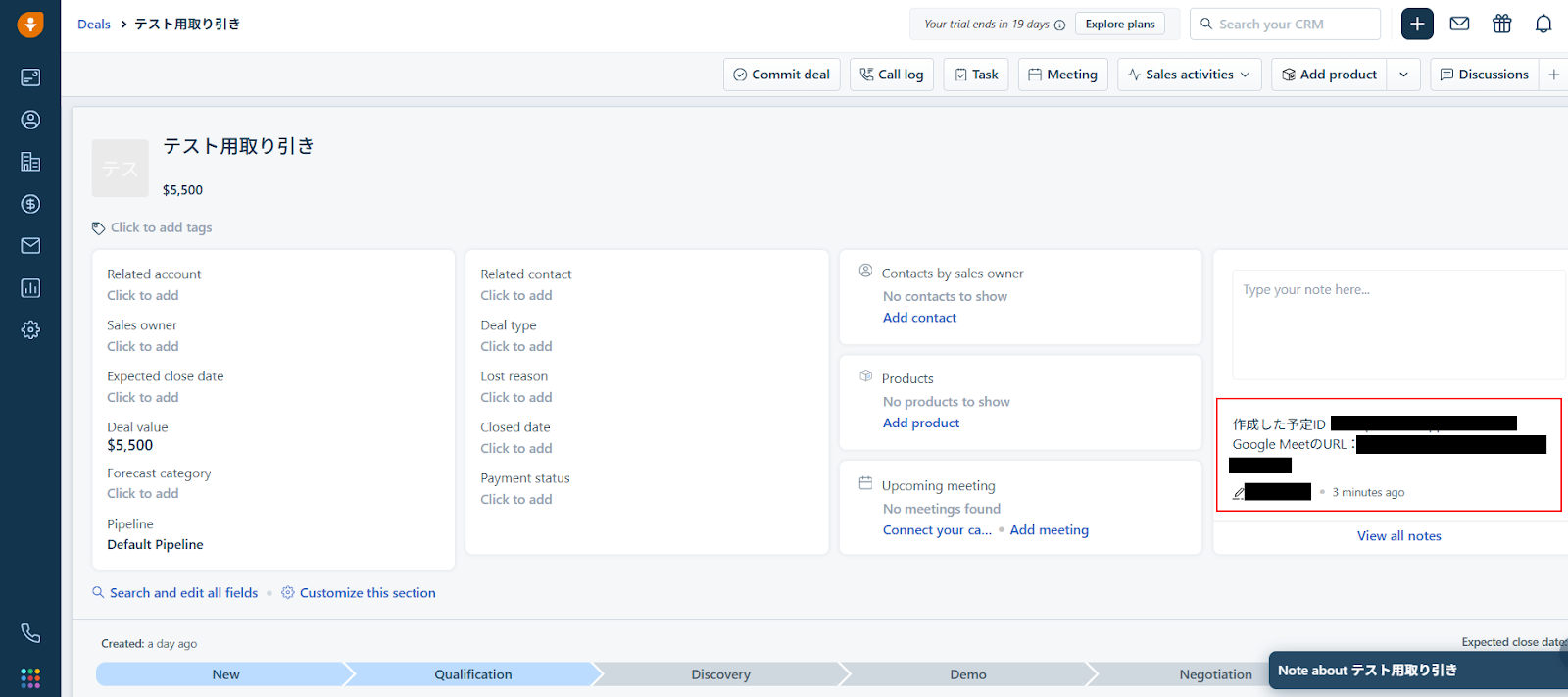The image size is (1568, 697).
Task: Click the Explore plans button
Action: tap(1119, 25)
